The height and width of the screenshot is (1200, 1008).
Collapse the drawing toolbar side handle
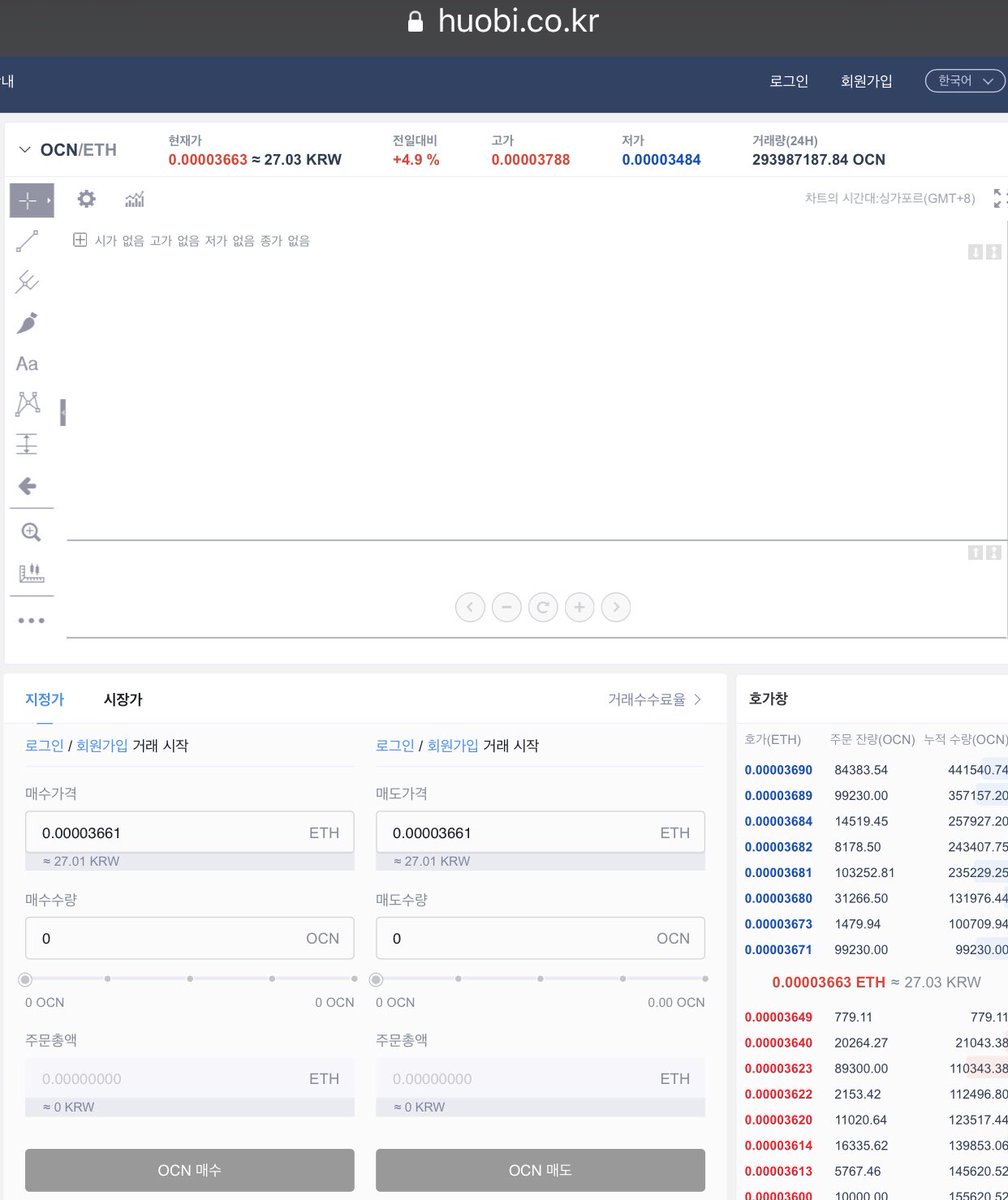click(63, 412)
